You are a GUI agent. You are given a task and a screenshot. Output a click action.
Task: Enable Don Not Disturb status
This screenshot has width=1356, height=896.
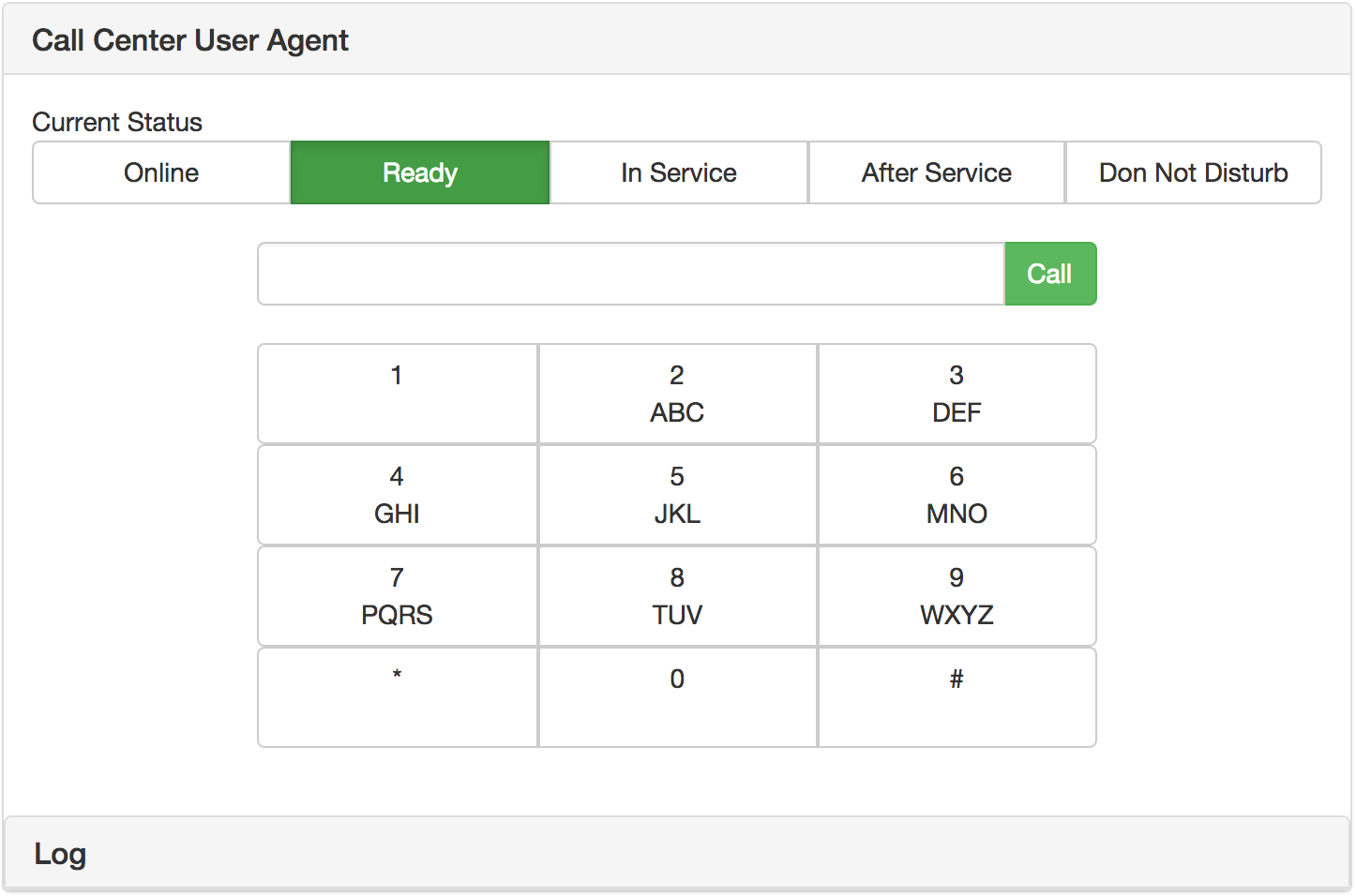point(1193,172)
